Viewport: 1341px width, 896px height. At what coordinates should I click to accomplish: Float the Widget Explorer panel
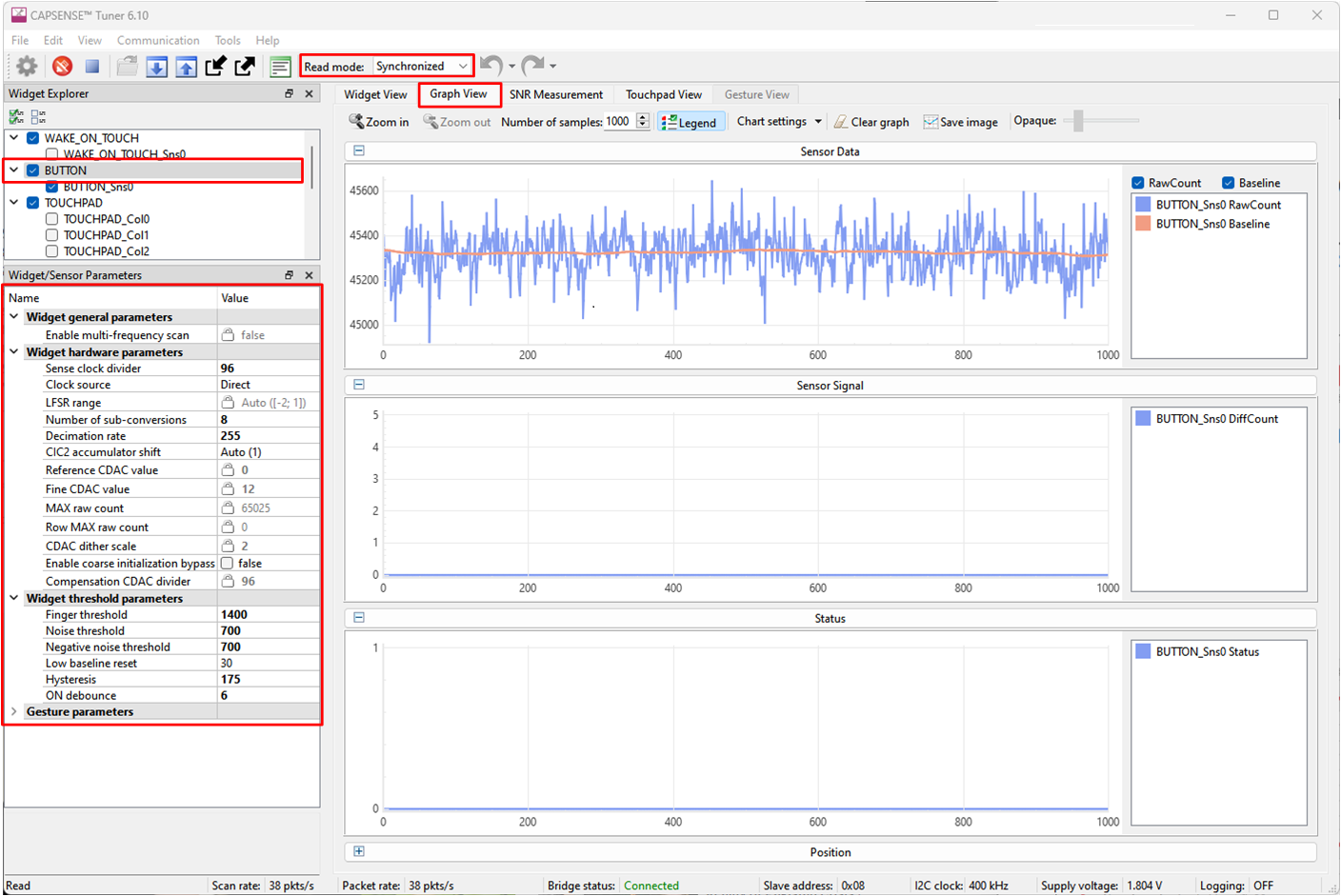[x=289, y=93]
